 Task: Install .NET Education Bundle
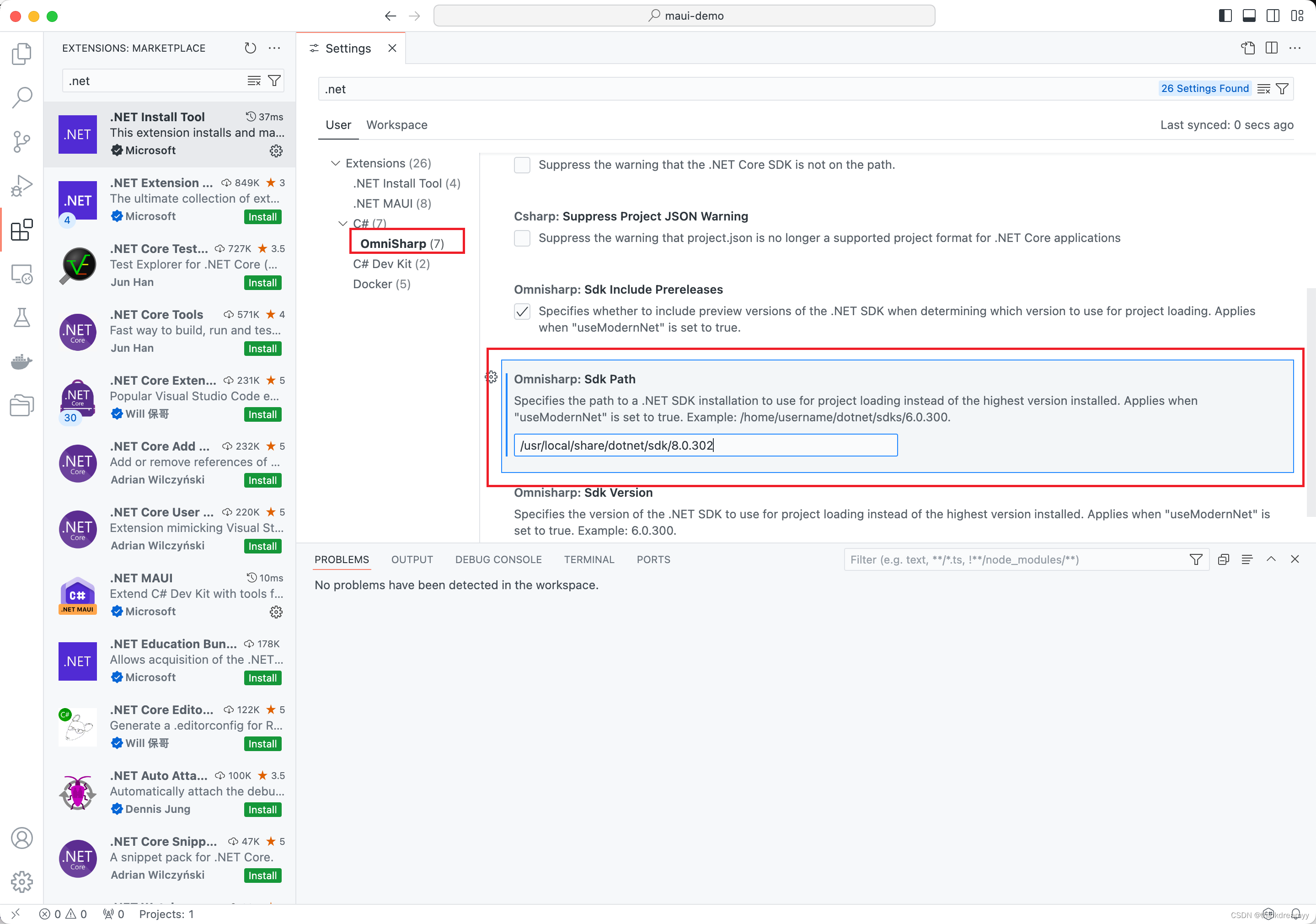pos(262,678)
